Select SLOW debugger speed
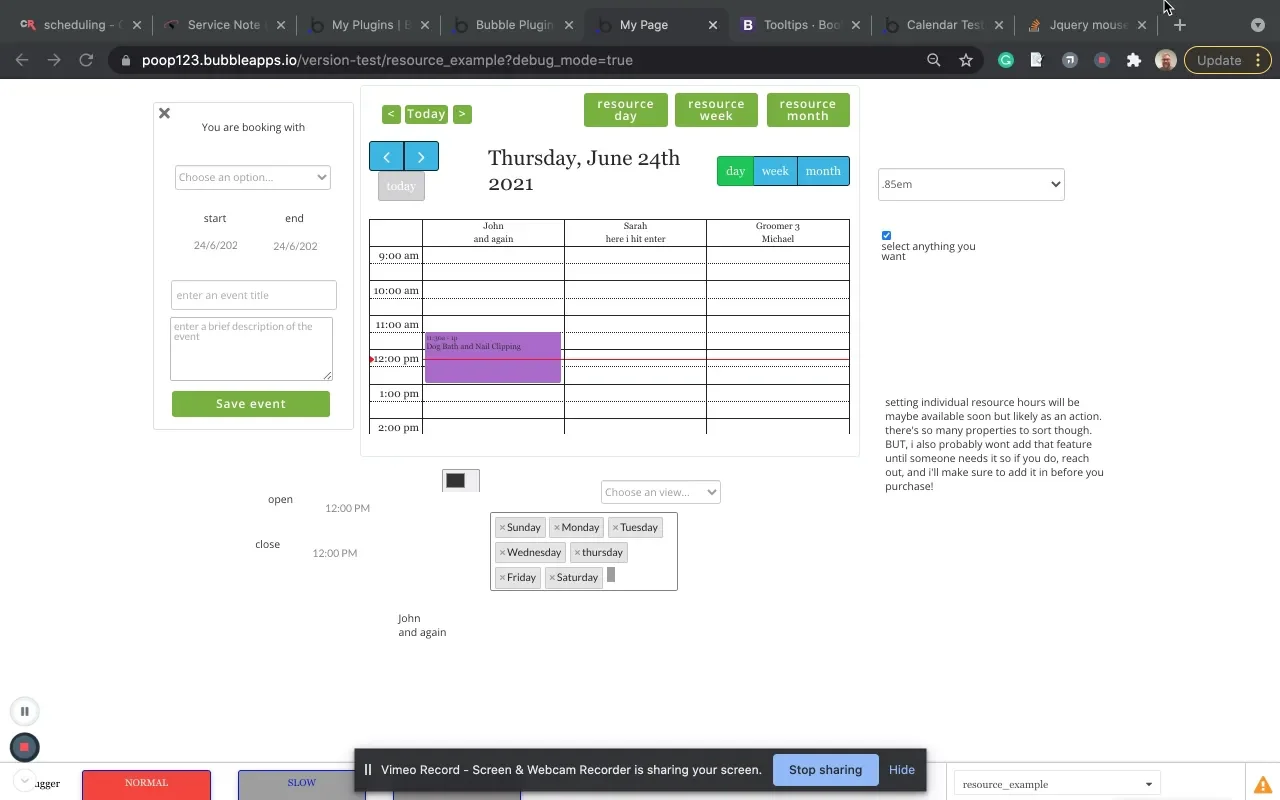This screenshot has width=1280, height=800. point(302,784)
